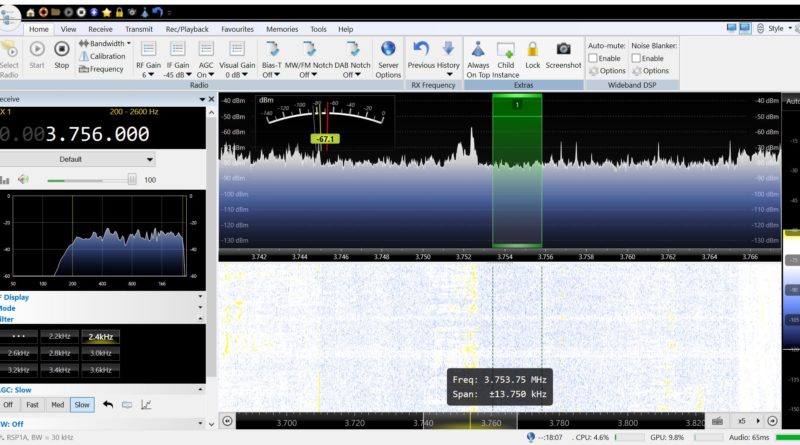The height and width of the screenshot is (445, 800).
Task: Open the DAB Notch dropdown
Action: point(352,60)
